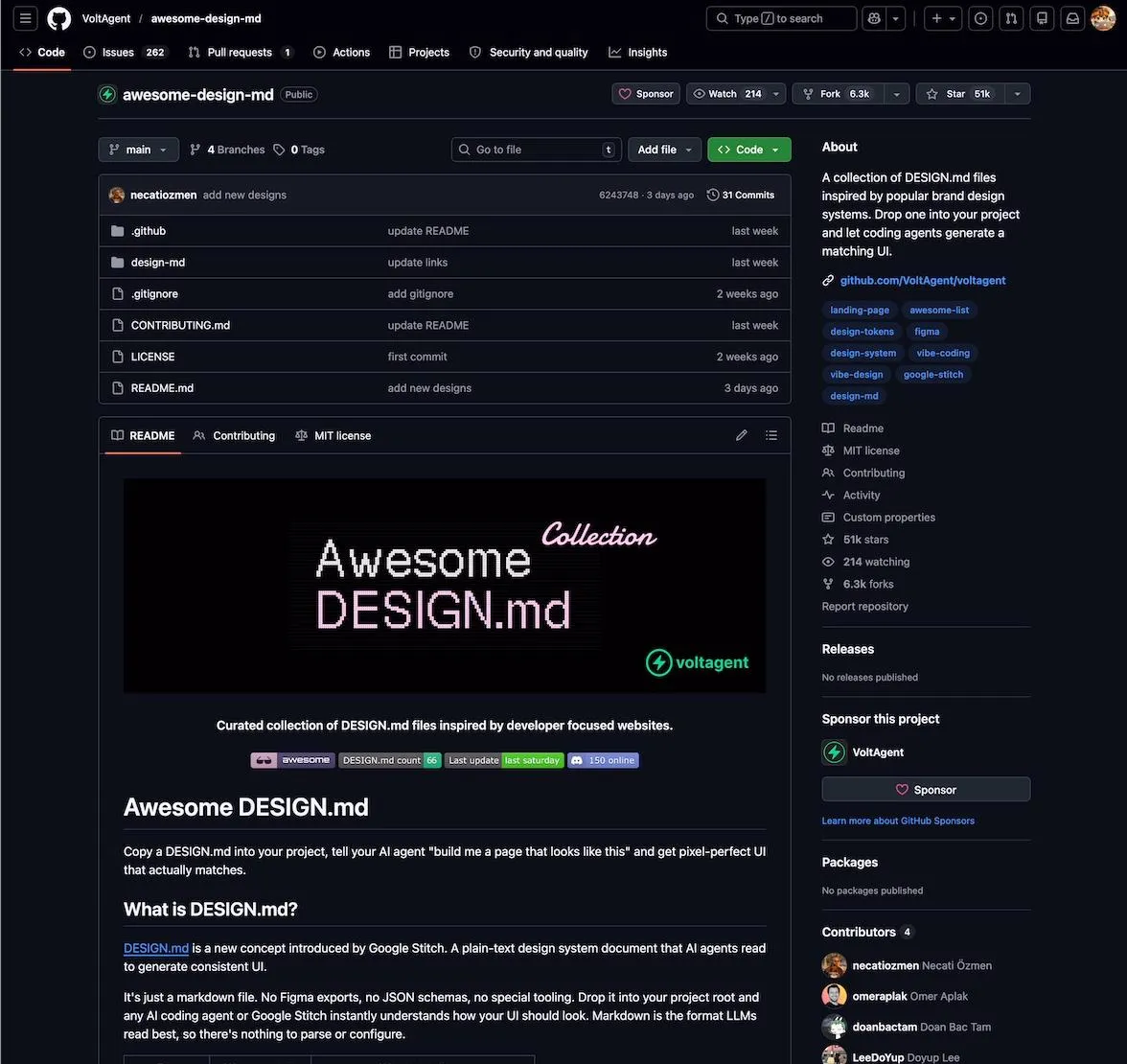The height and width of the screenshot is (1064, 1127).
Task: Click inside the Go to file field
Action: [x=535, y=149]
